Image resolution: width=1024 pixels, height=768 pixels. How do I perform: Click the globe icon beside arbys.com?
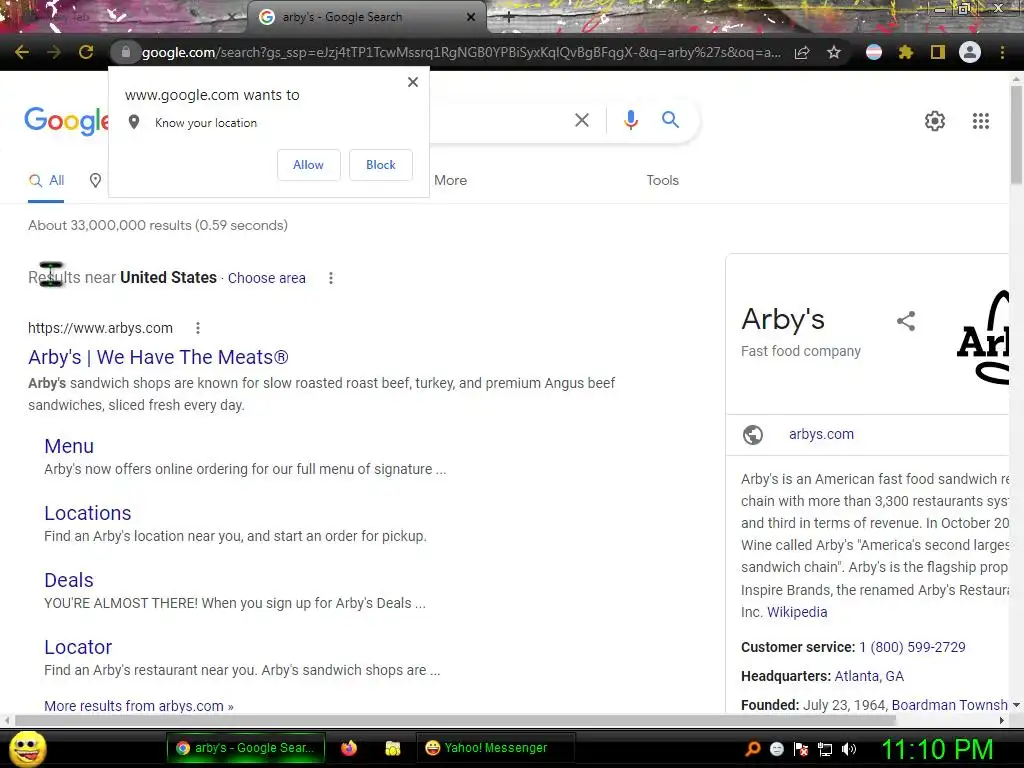point(753,434)
